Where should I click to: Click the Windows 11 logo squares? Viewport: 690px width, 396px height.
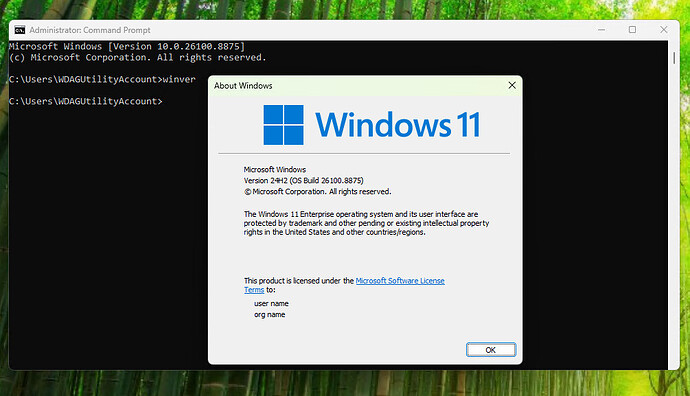[x=283, y=125]
